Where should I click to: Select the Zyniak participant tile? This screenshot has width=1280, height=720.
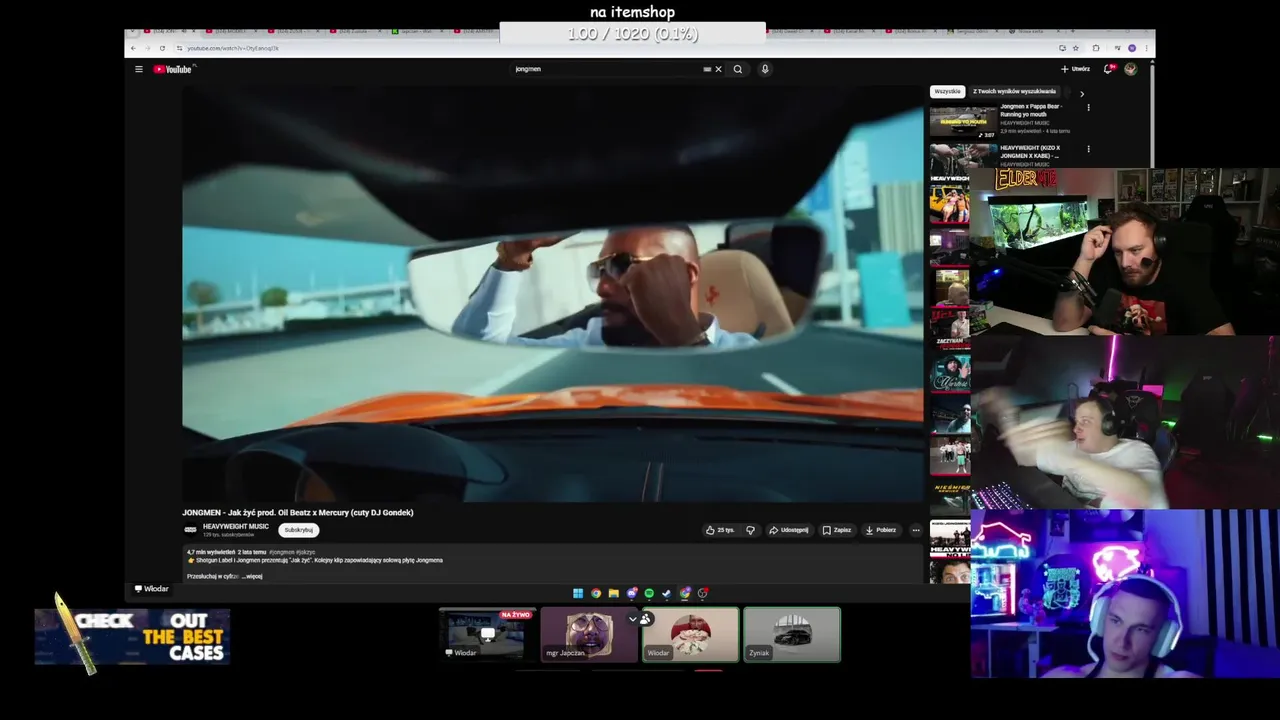point(792,634)
